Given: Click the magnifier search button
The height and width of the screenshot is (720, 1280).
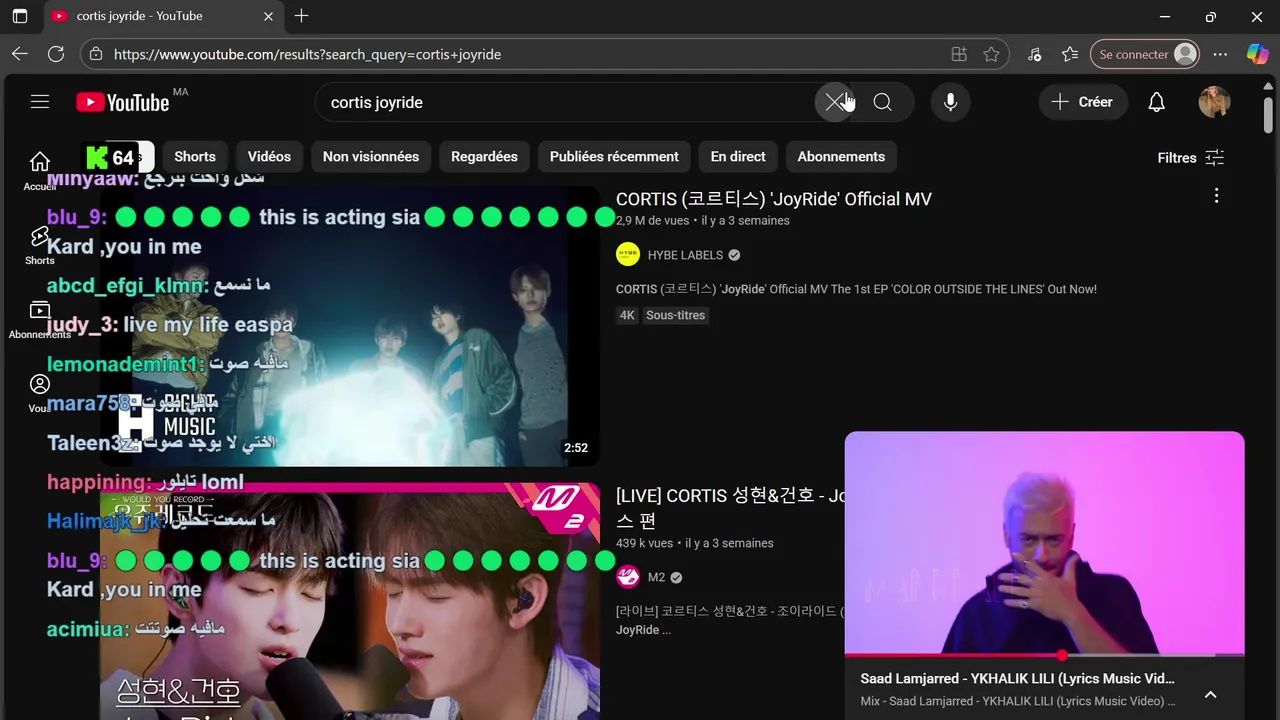Looking at the screenshot, I should point(883,102).
